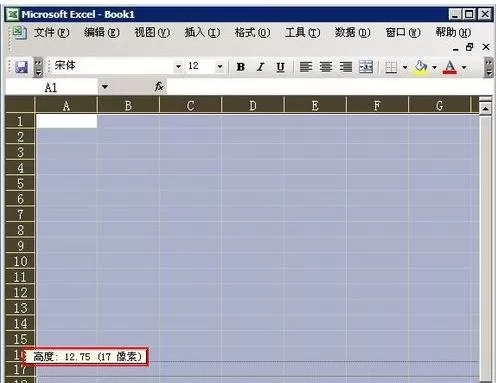Select row 13 header
The width and height of the screenshot is (496, 383).
click(x=20, y=308)
